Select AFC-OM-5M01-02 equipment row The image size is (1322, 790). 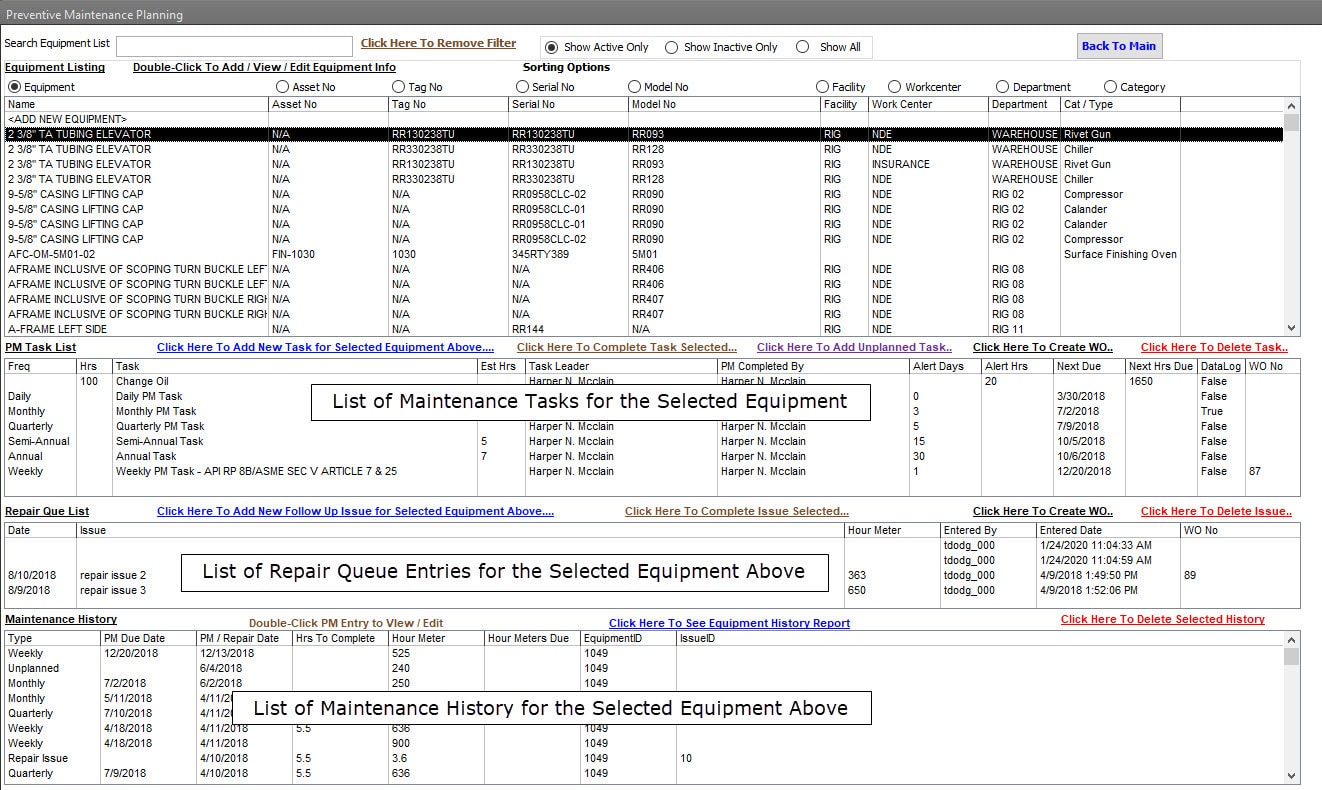click(644, 254)
